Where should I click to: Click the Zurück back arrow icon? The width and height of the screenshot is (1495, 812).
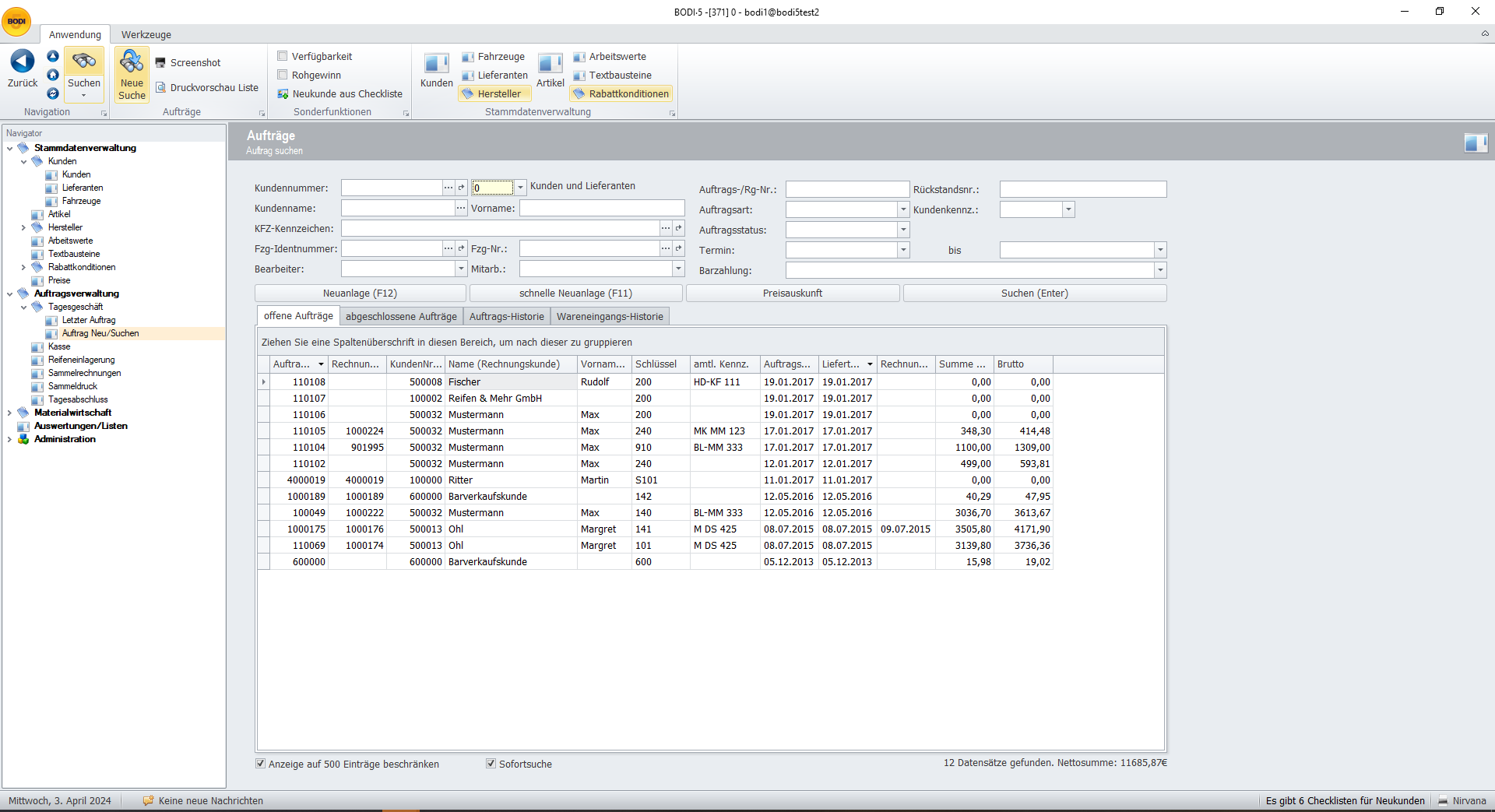23,62
